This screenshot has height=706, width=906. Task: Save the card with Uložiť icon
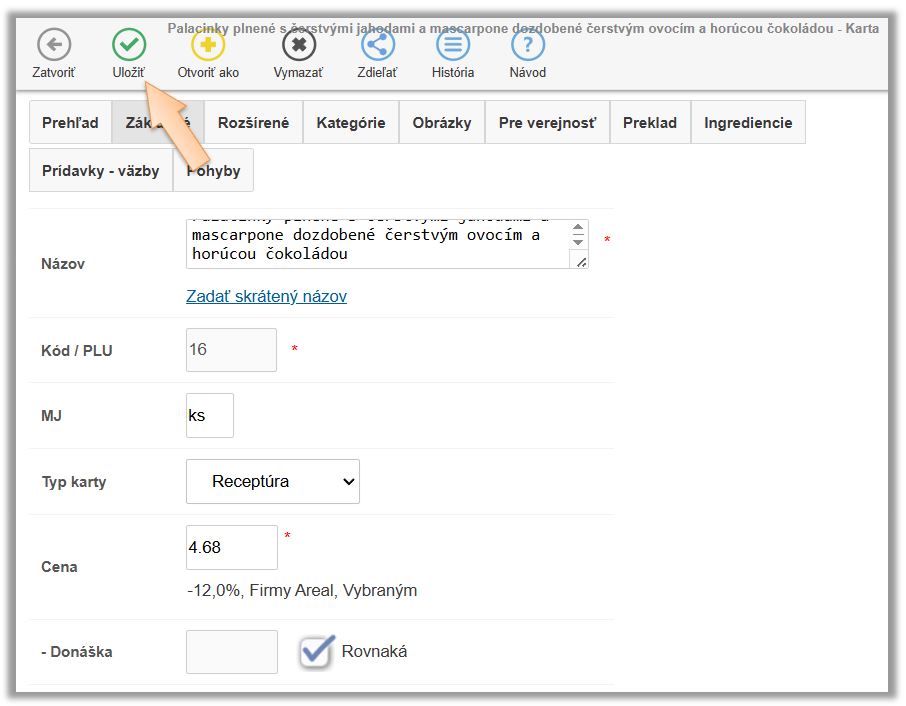128,45
